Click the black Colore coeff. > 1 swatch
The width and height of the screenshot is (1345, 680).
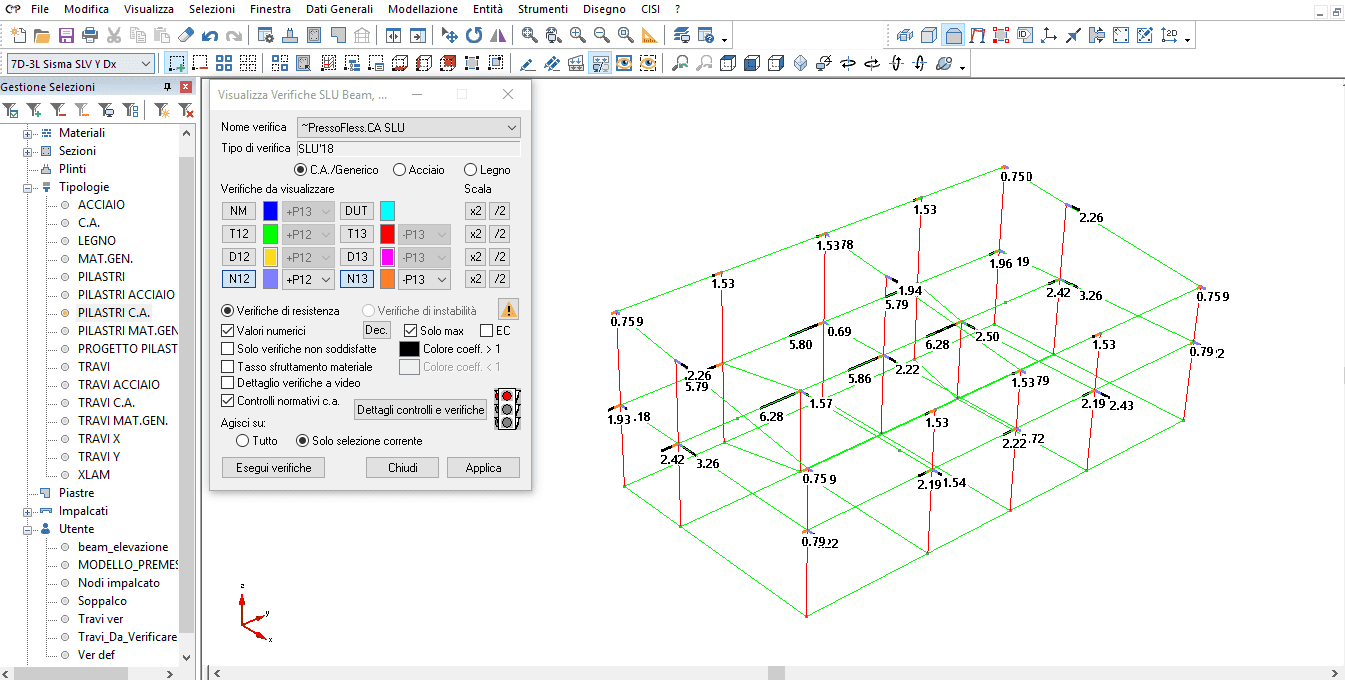click(408, 349)
